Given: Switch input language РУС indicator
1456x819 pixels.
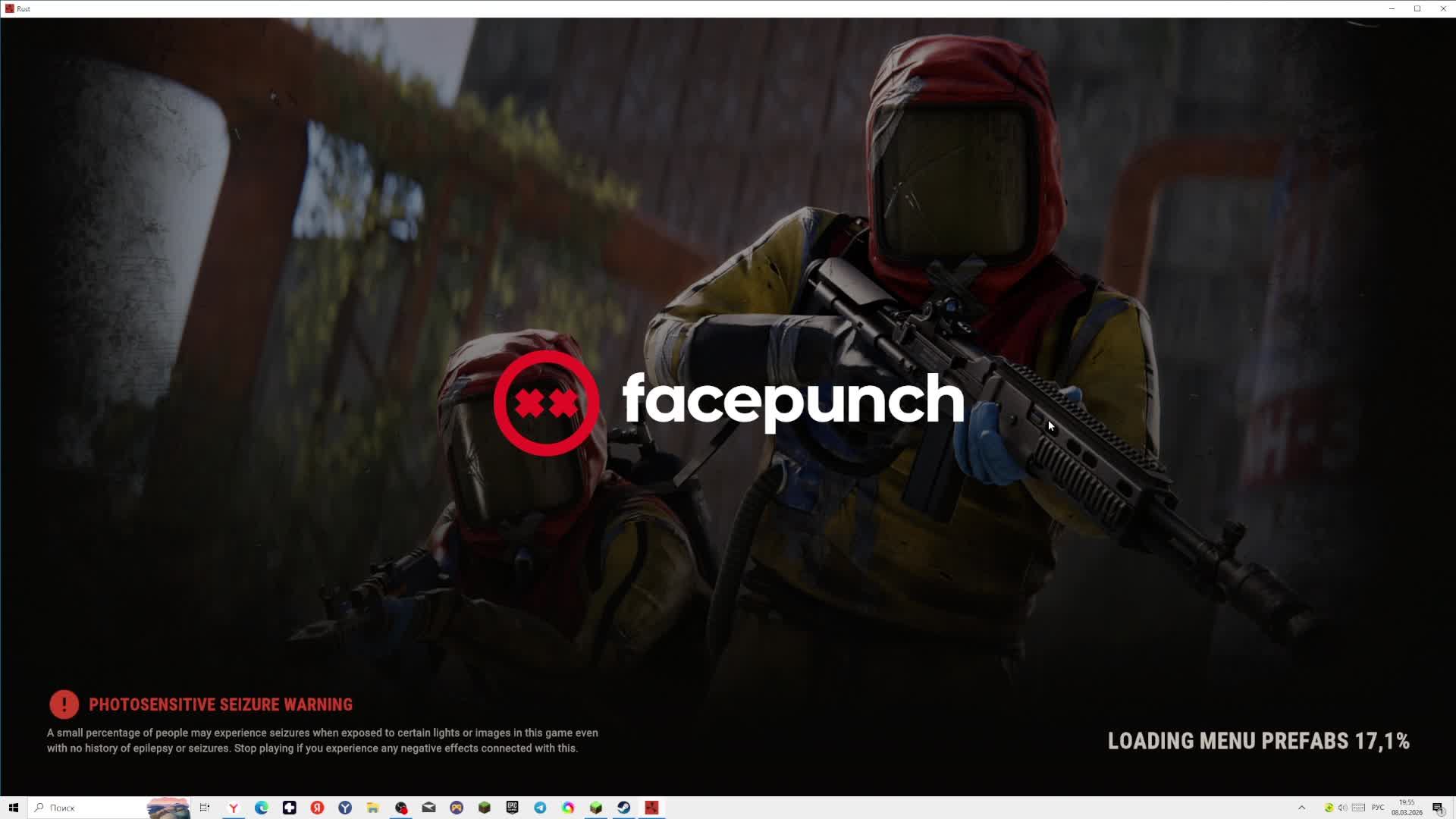Looking at the screenshot, I should 1378,808.
